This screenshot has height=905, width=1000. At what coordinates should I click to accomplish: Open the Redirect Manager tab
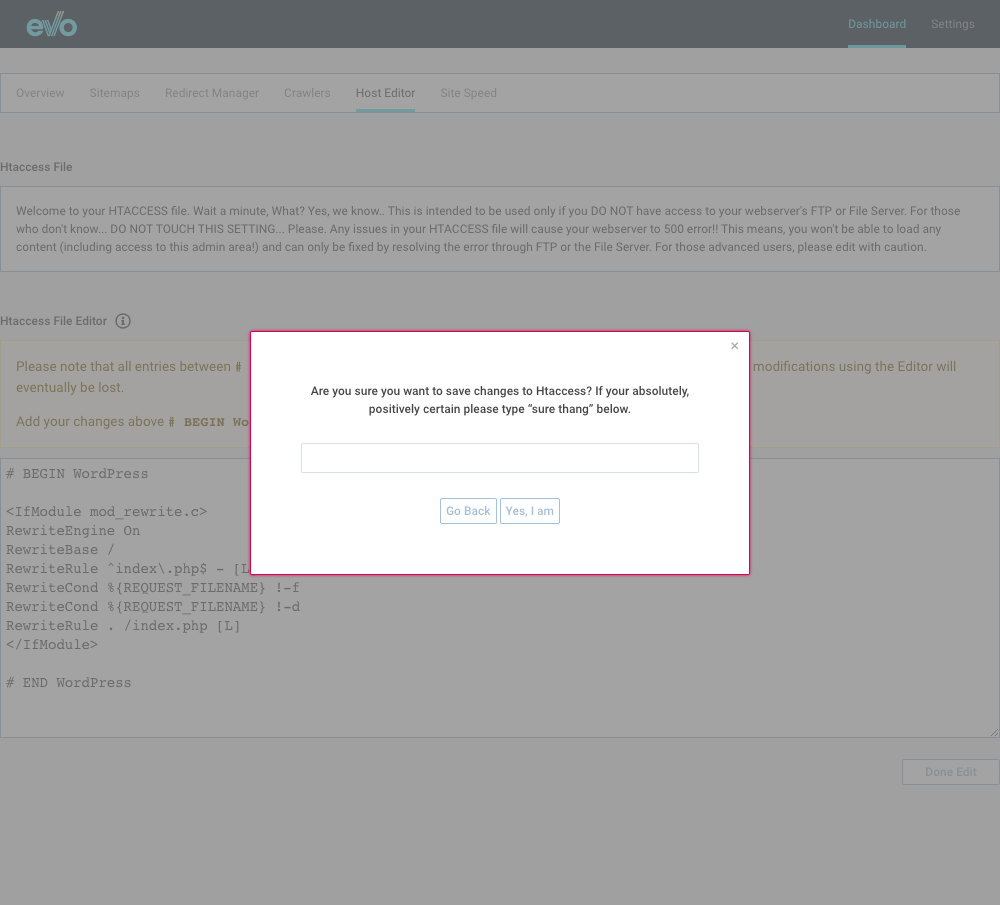click(x=212, y=93)
